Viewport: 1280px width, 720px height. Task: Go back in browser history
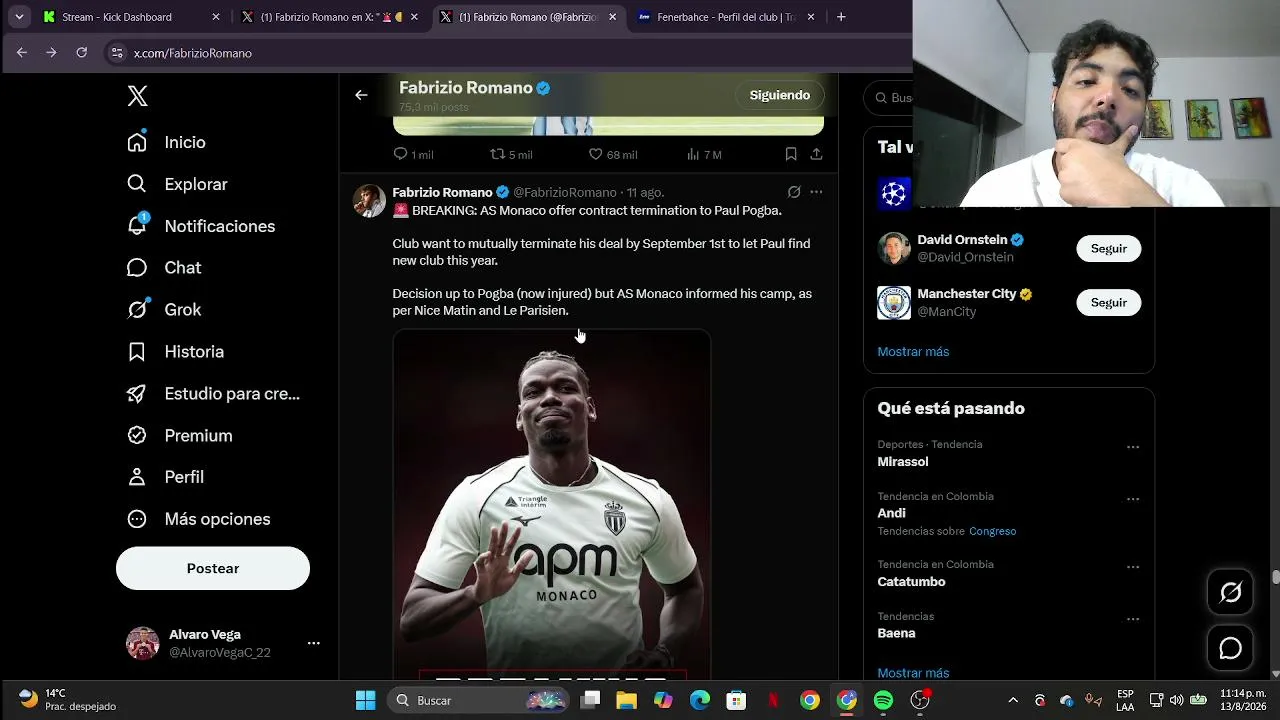pyautogui.click(x=22, y=53)
